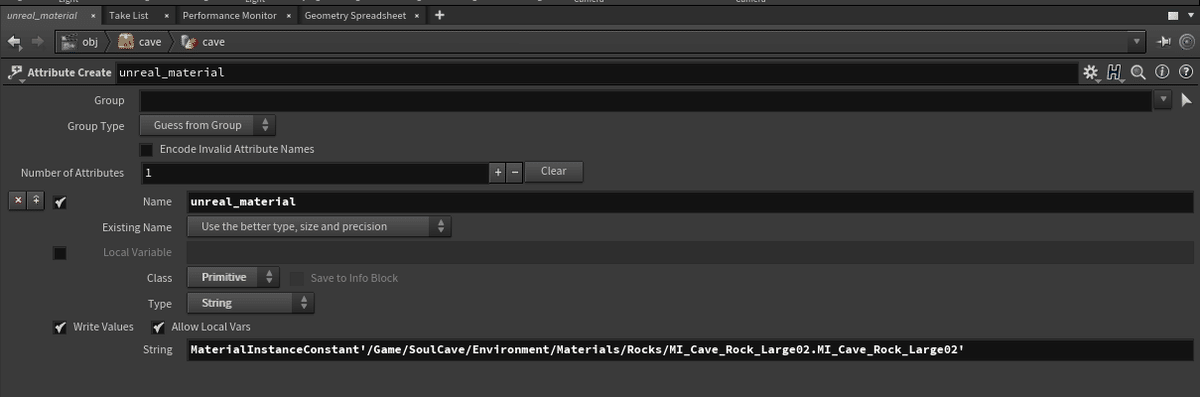Click into the Group input field

pyautogui.click(x=646, y=100)
